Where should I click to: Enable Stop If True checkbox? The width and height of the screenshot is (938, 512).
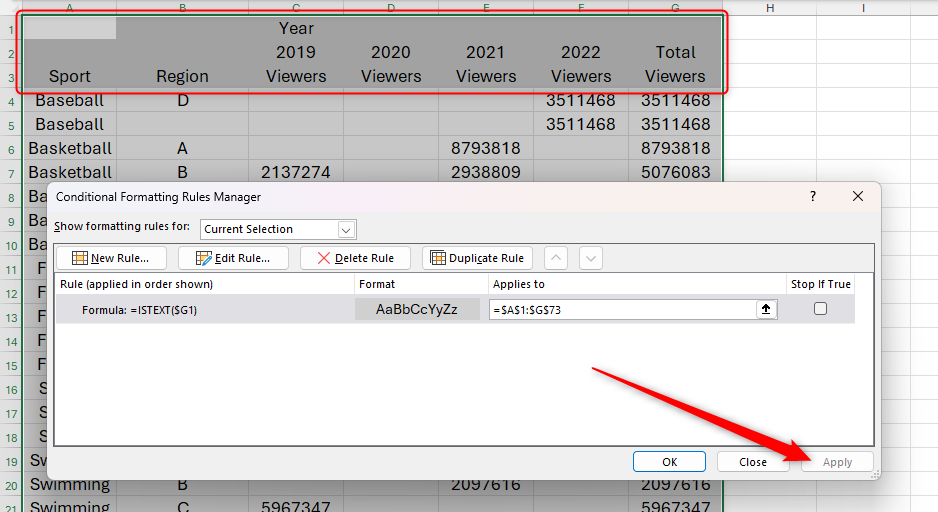pyautogui.click(x=820, y=310)
